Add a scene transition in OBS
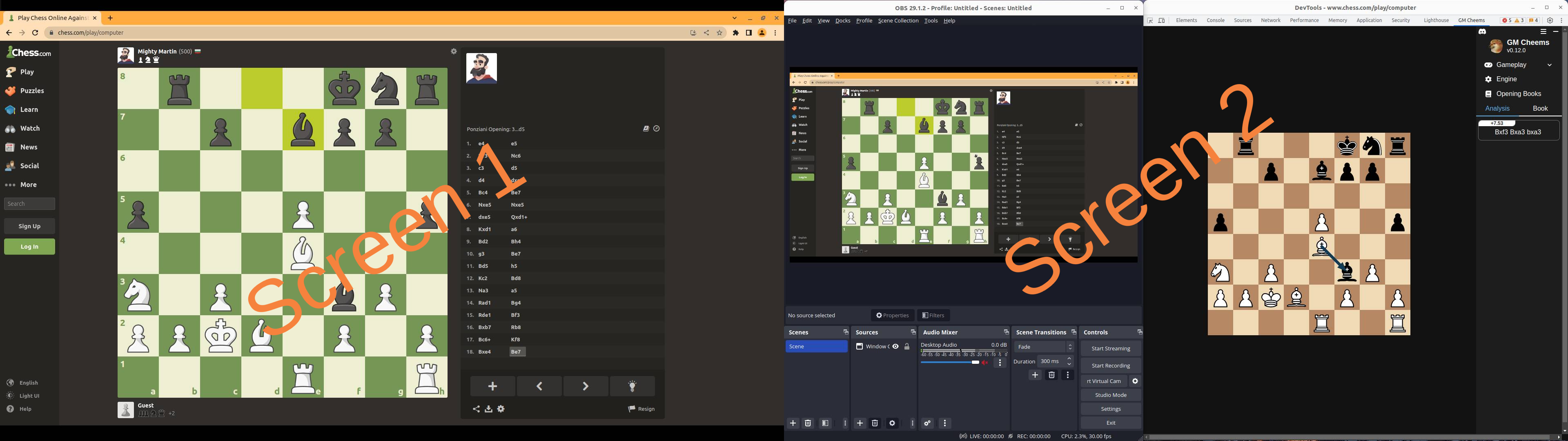 click(x=1036, y=375)
